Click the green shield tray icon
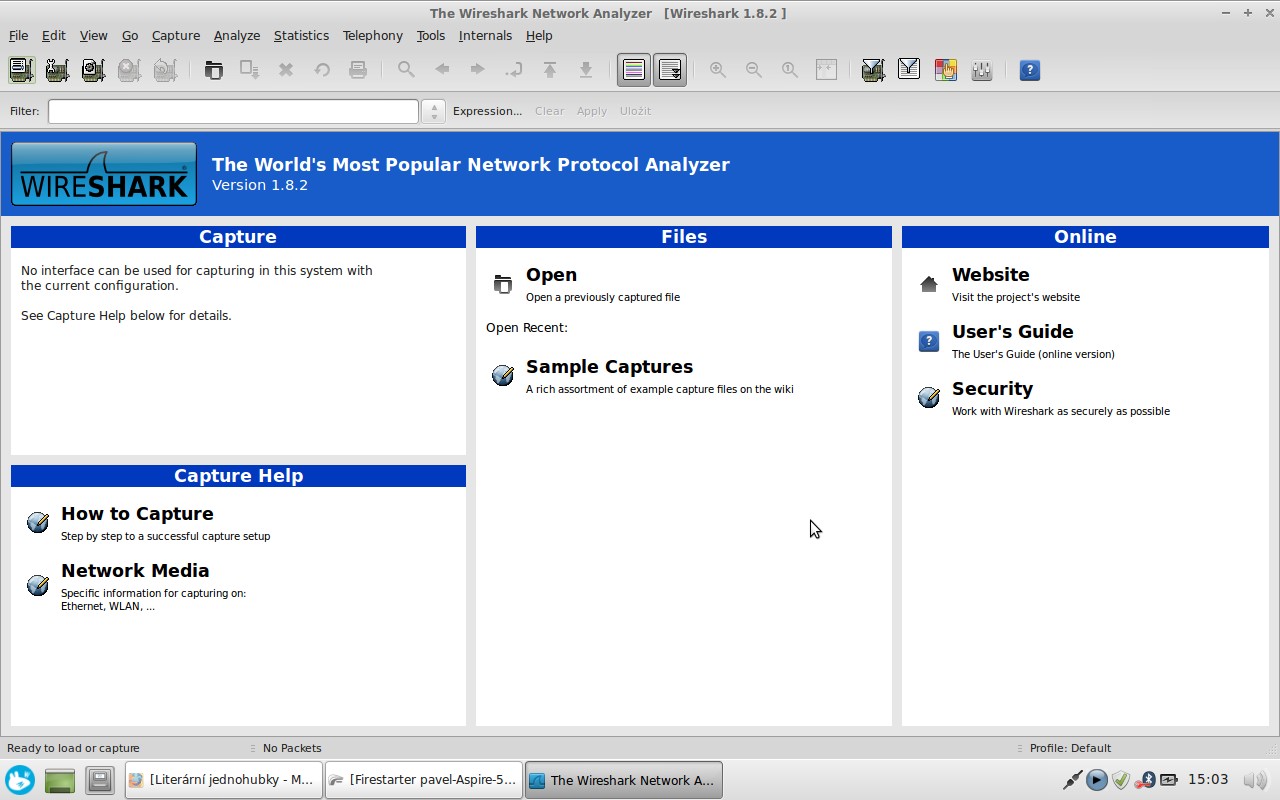 point(1121,780)
